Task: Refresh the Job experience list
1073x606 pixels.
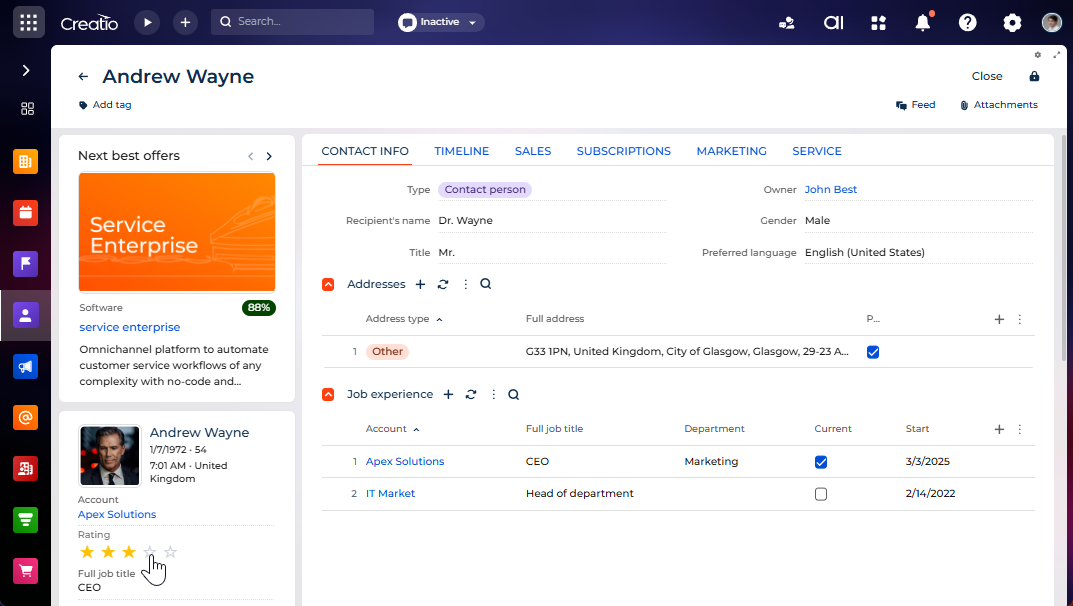Action: 471,394
